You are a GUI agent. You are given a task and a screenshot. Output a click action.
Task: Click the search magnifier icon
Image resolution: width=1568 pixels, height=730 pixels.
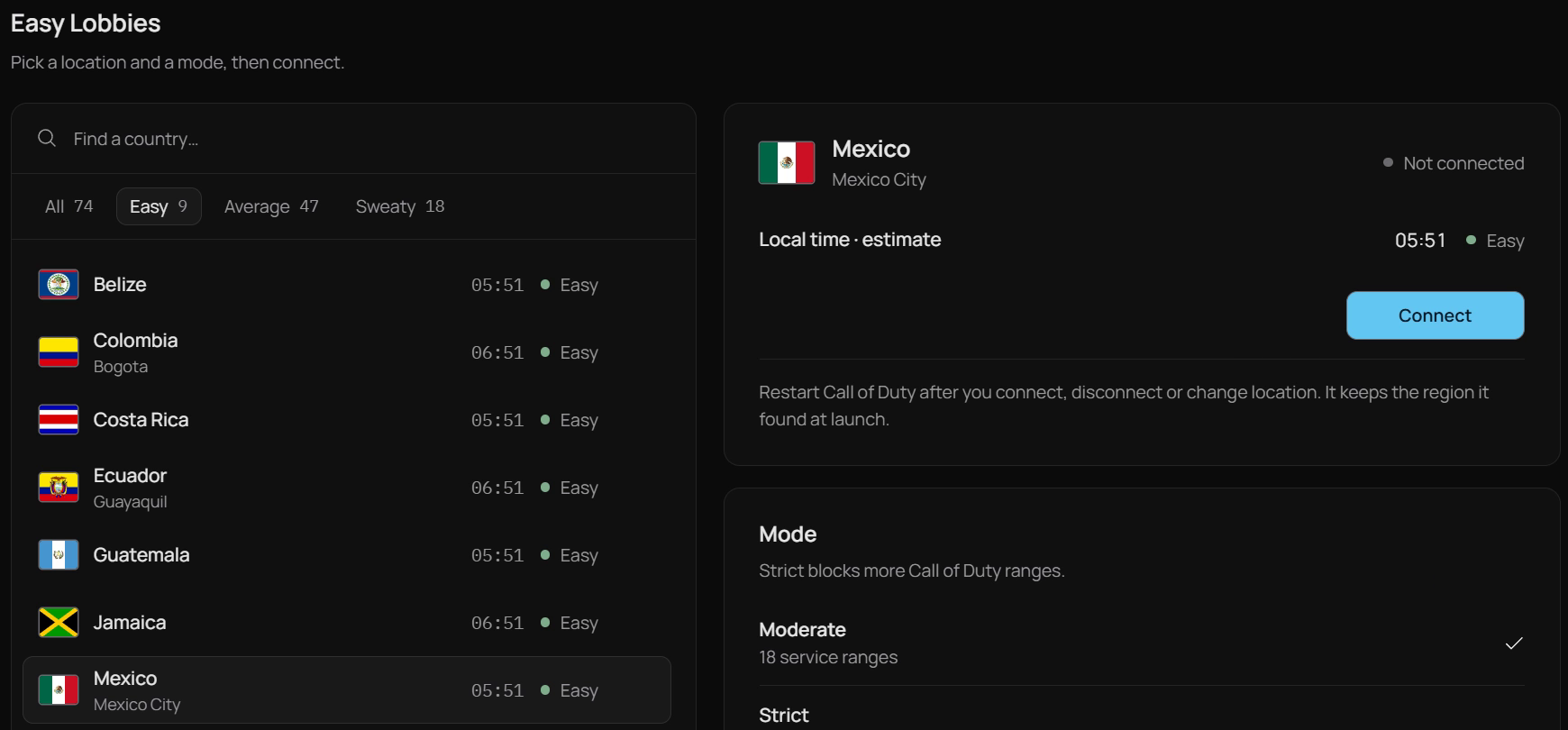(47, 138)
